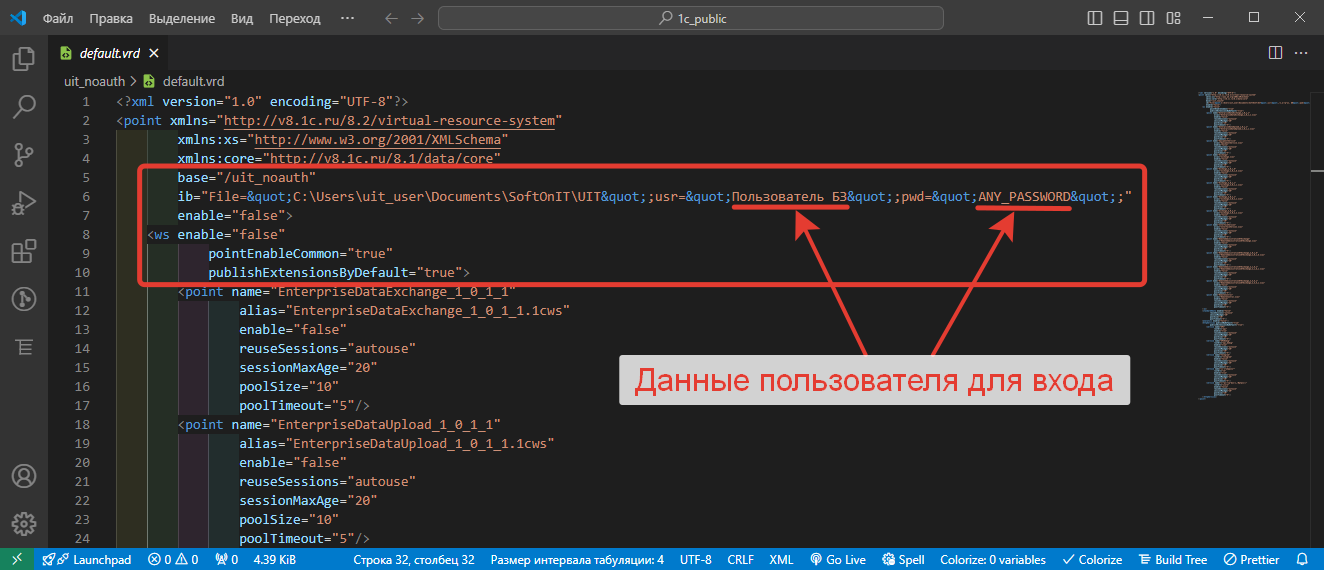Open the Accounts menu icon
Image resolution: width=1324 pixels, height=570 pixels.
click(24, 476)
